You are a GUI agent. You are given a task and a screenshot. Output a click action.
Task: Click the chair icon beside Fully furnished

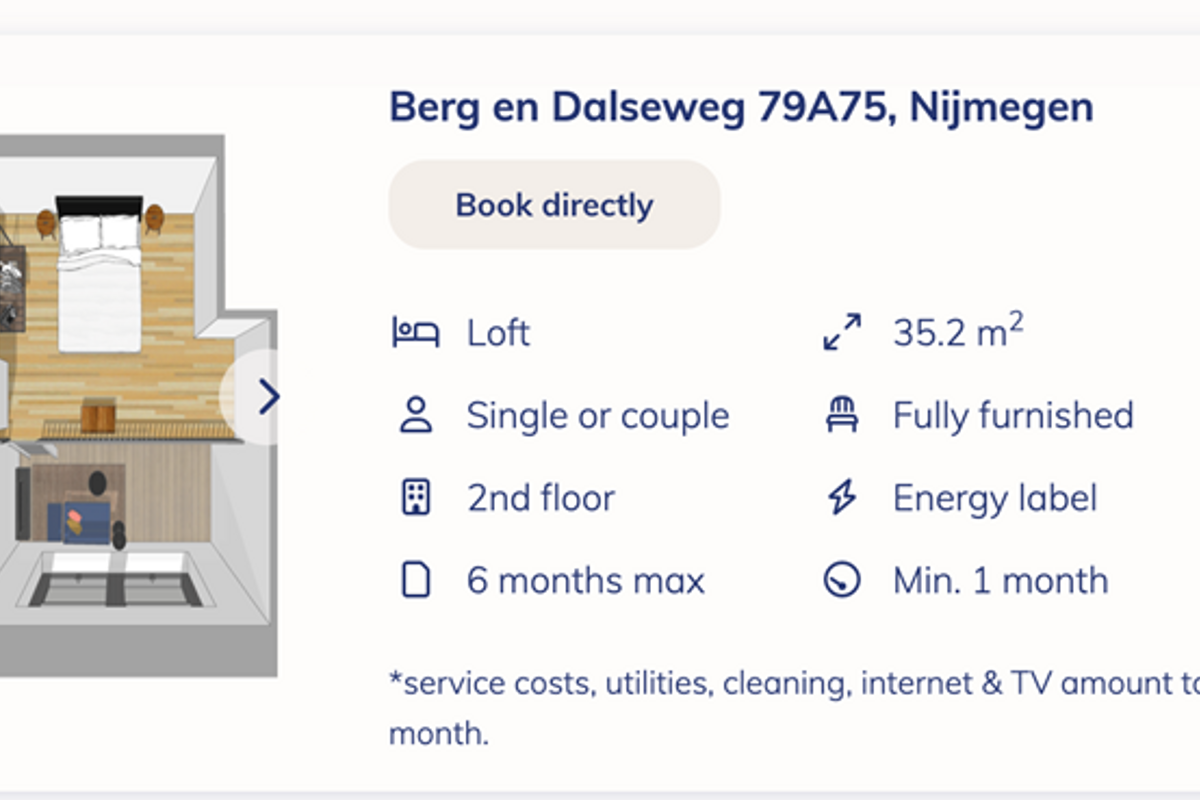842,415
